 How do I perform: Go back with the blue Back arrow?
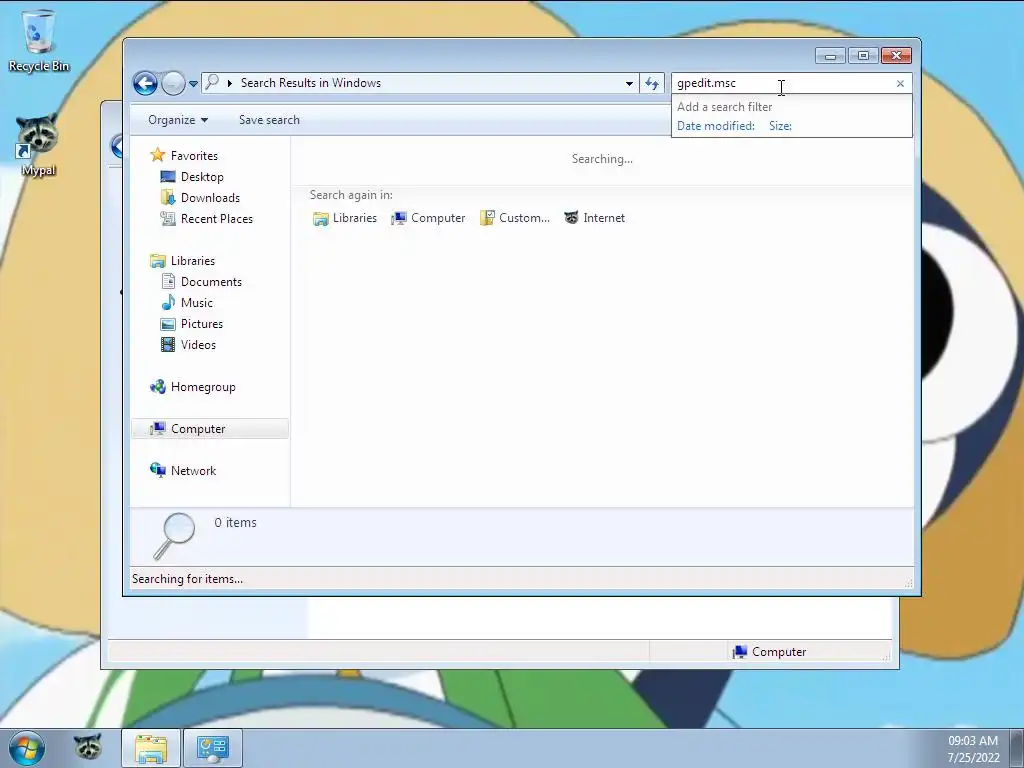(x=145, y=83)
